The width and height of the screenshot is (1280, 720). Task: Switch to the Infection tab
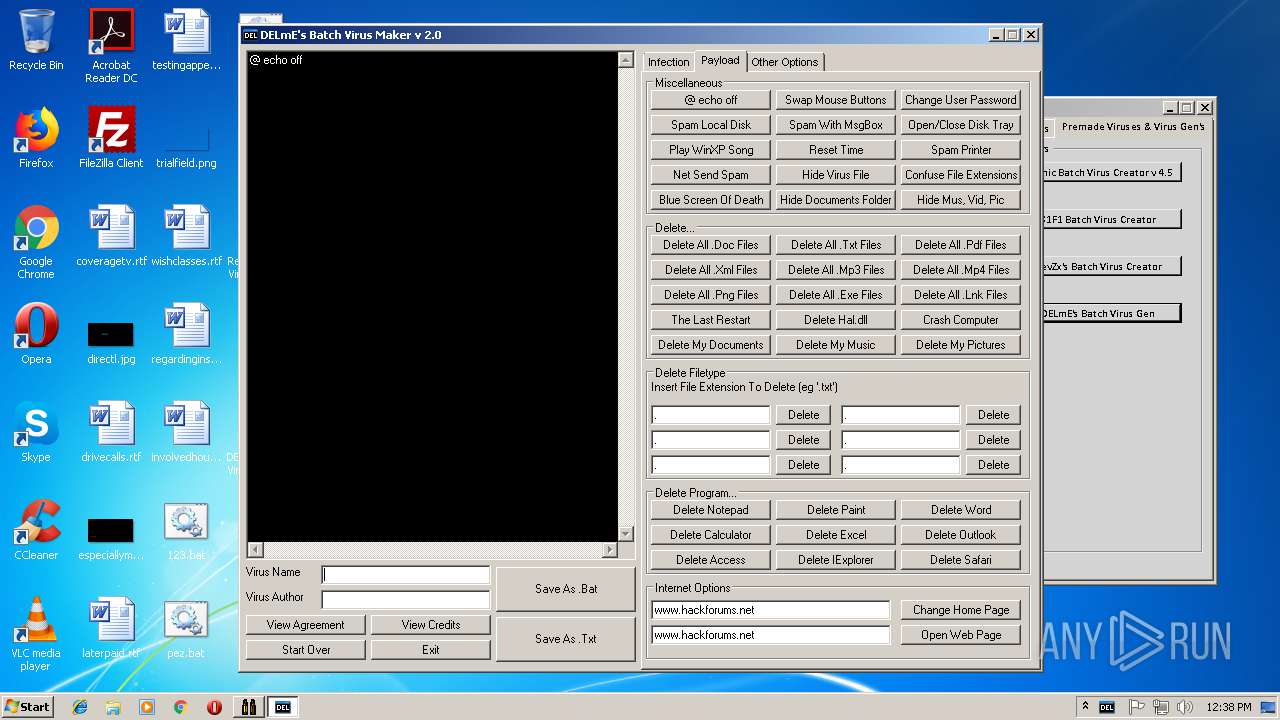[x=668, y=62]
